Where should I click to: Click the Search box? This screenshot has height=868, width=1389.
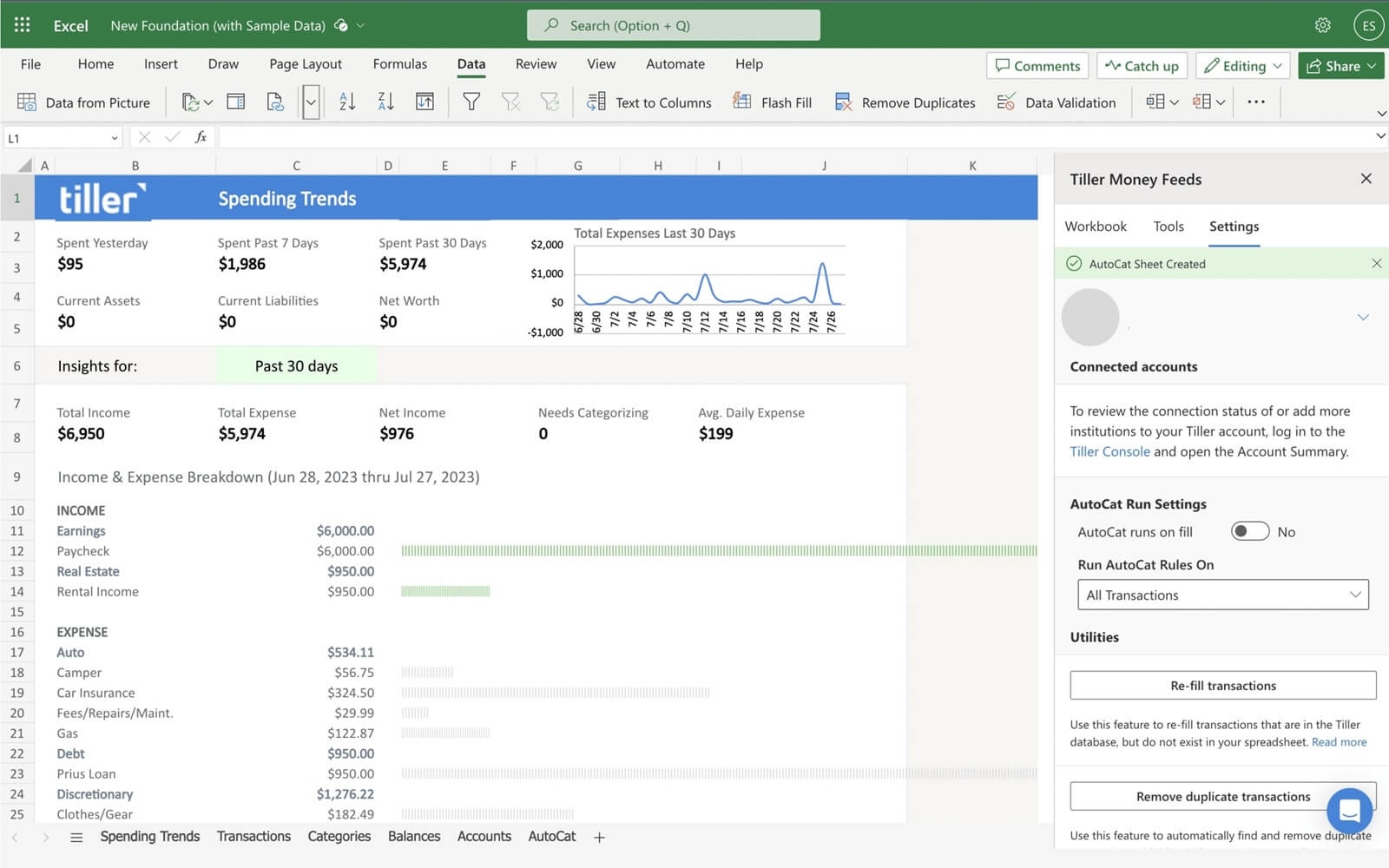pos(674,25)
